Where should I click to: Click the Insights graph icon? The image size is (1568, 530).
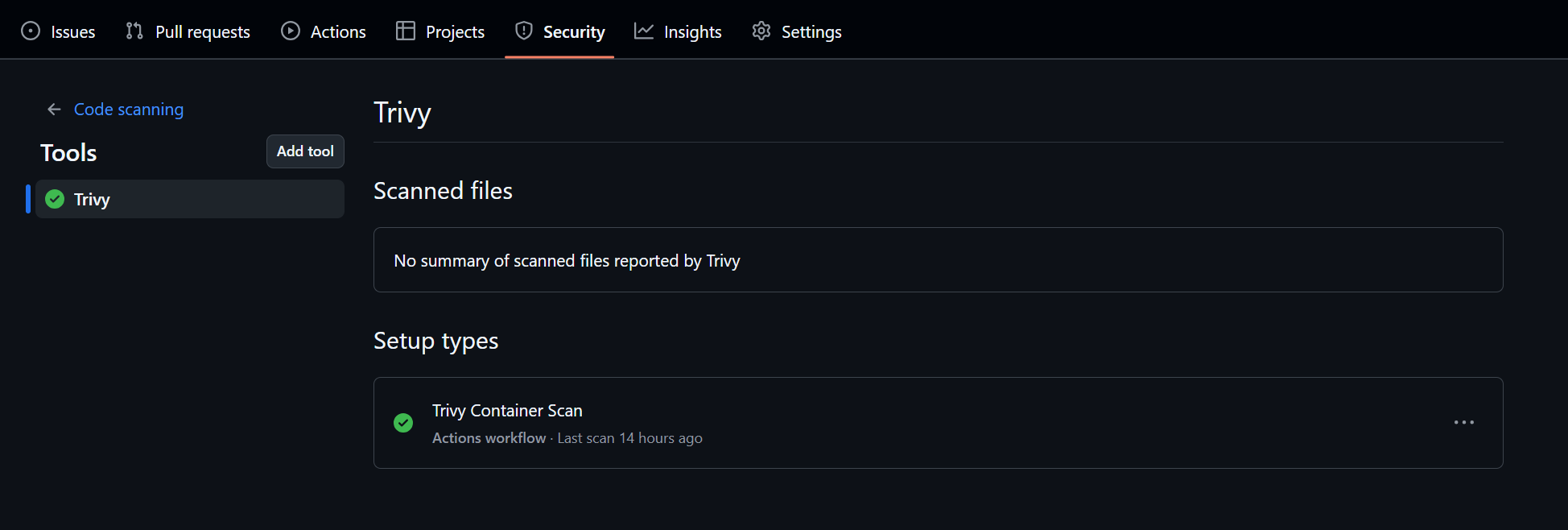[x=642, y=31]
